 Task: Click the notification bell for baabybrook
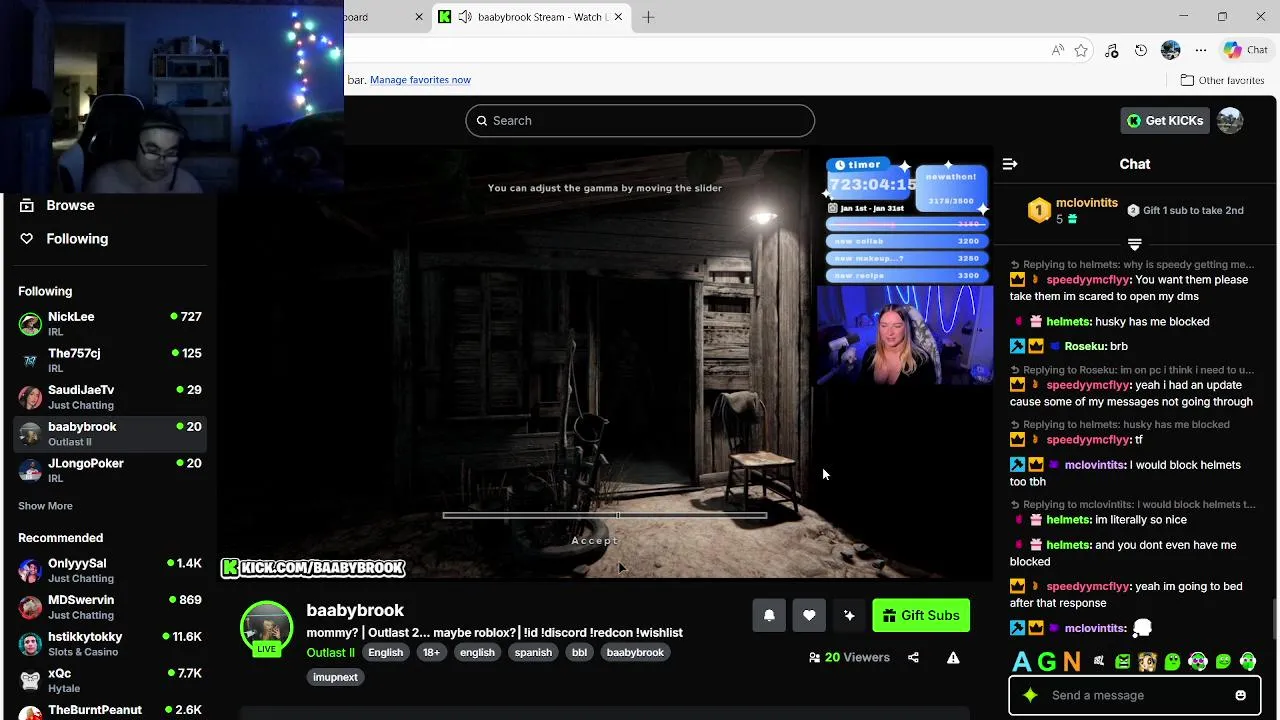(x=769, y=616)
